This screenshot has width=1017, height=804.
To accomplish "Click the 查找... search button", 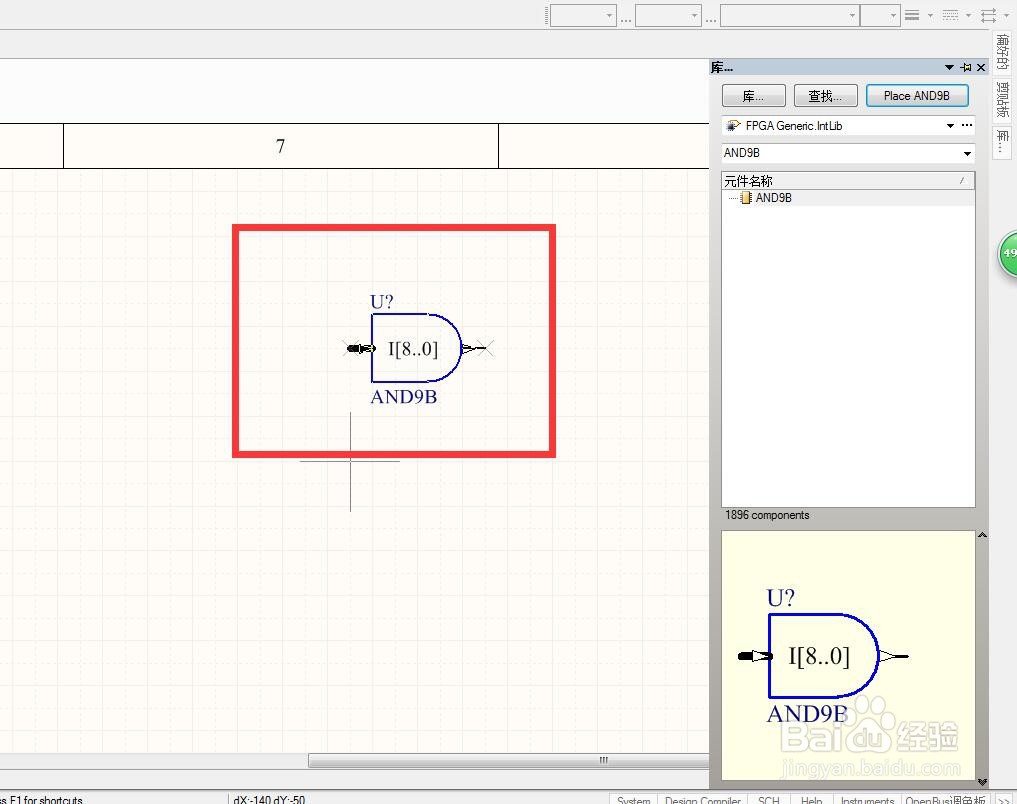I will tap(825, 96).
